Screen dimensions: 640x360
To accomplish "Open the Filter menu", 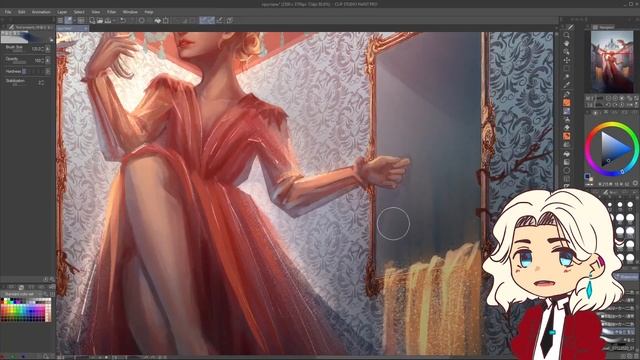I will [x=111, y=12].
